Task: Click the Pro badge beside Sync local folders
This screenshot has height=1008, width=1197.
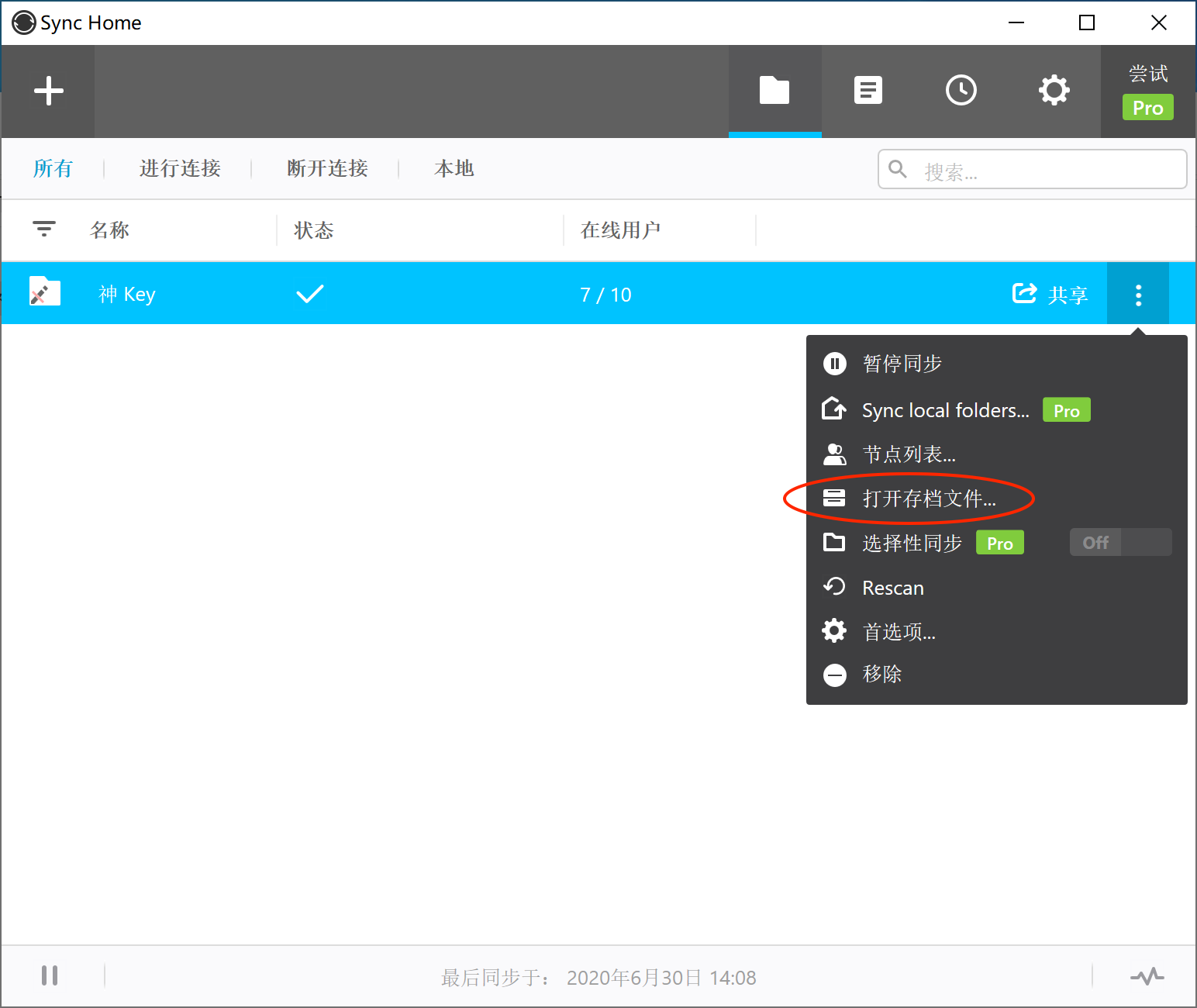Action: pos(1066,410)
